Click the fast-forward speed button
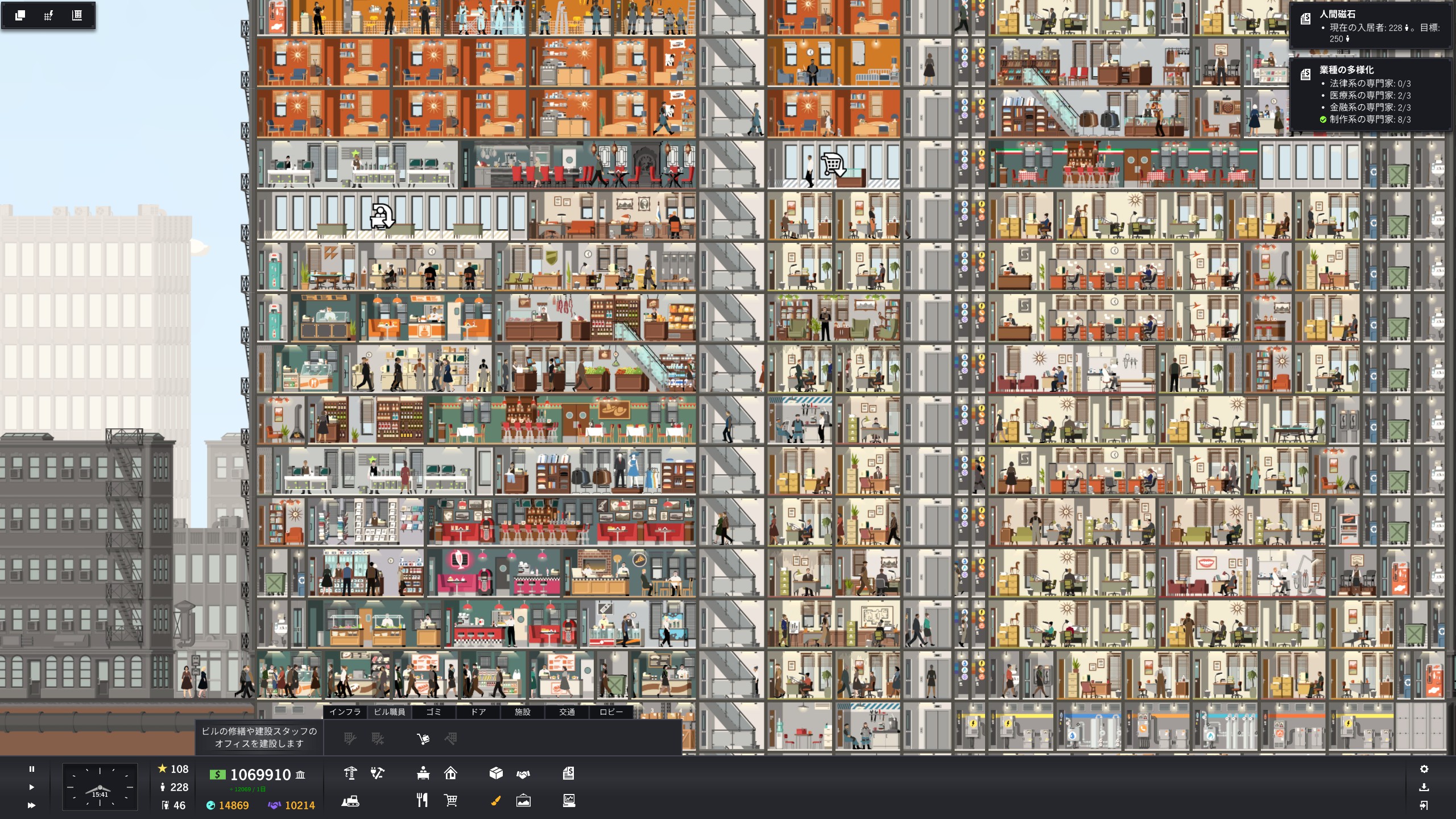Image resolution: width=1456 pixels, height=819 pixels. pyautogui.click(x=32, y=805)
